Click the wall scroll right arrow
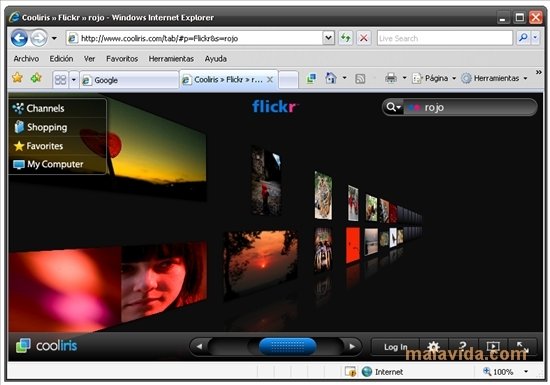 352,346
